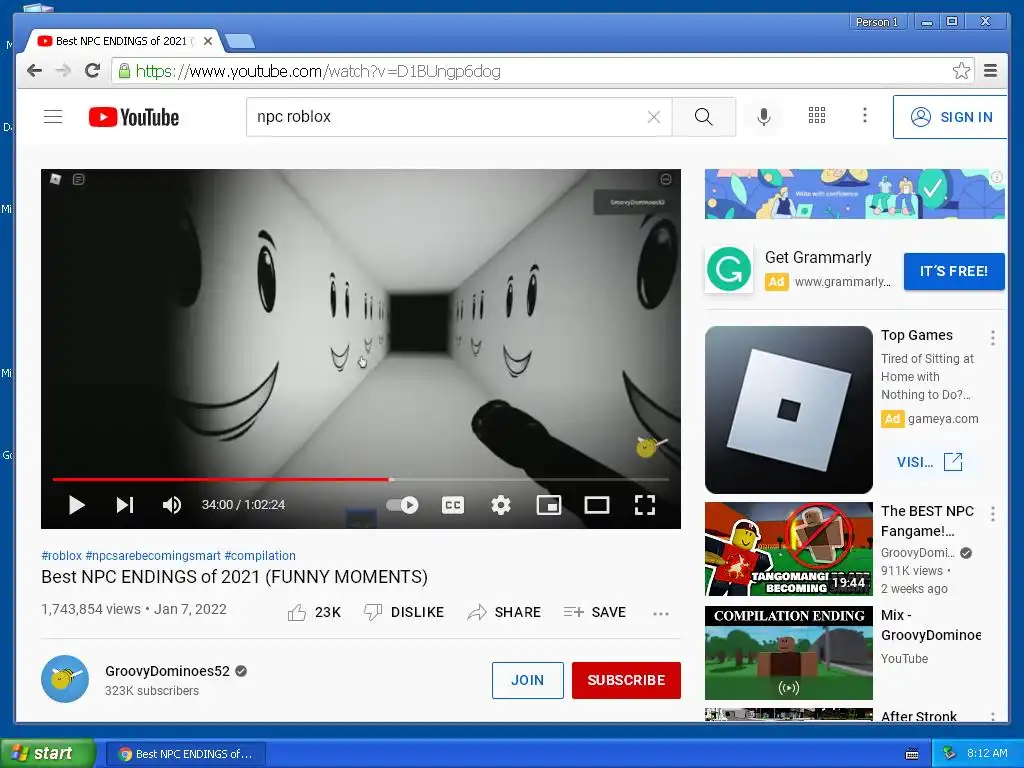Open the Chrome menu button

(991, 71)
